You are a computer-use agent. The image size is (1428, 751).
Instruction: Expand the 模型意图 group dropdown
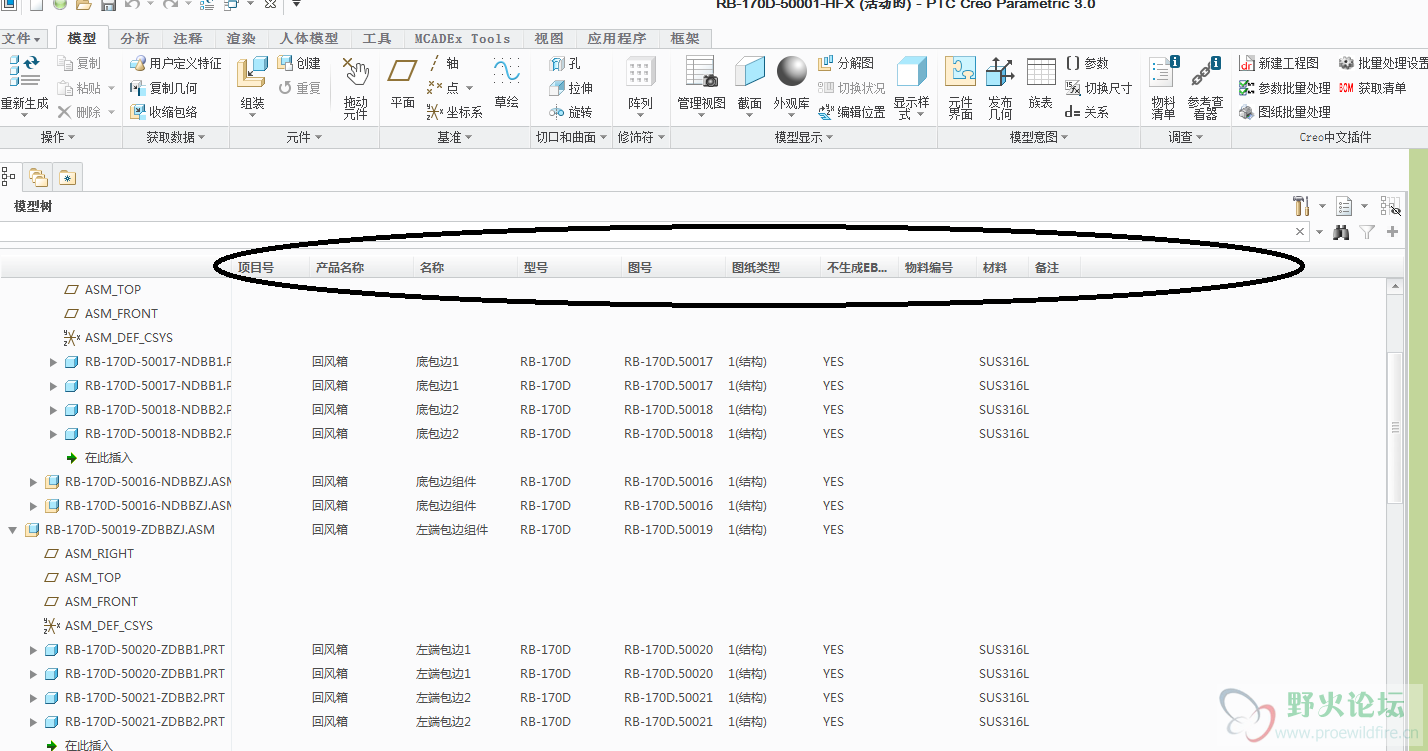1039,138
